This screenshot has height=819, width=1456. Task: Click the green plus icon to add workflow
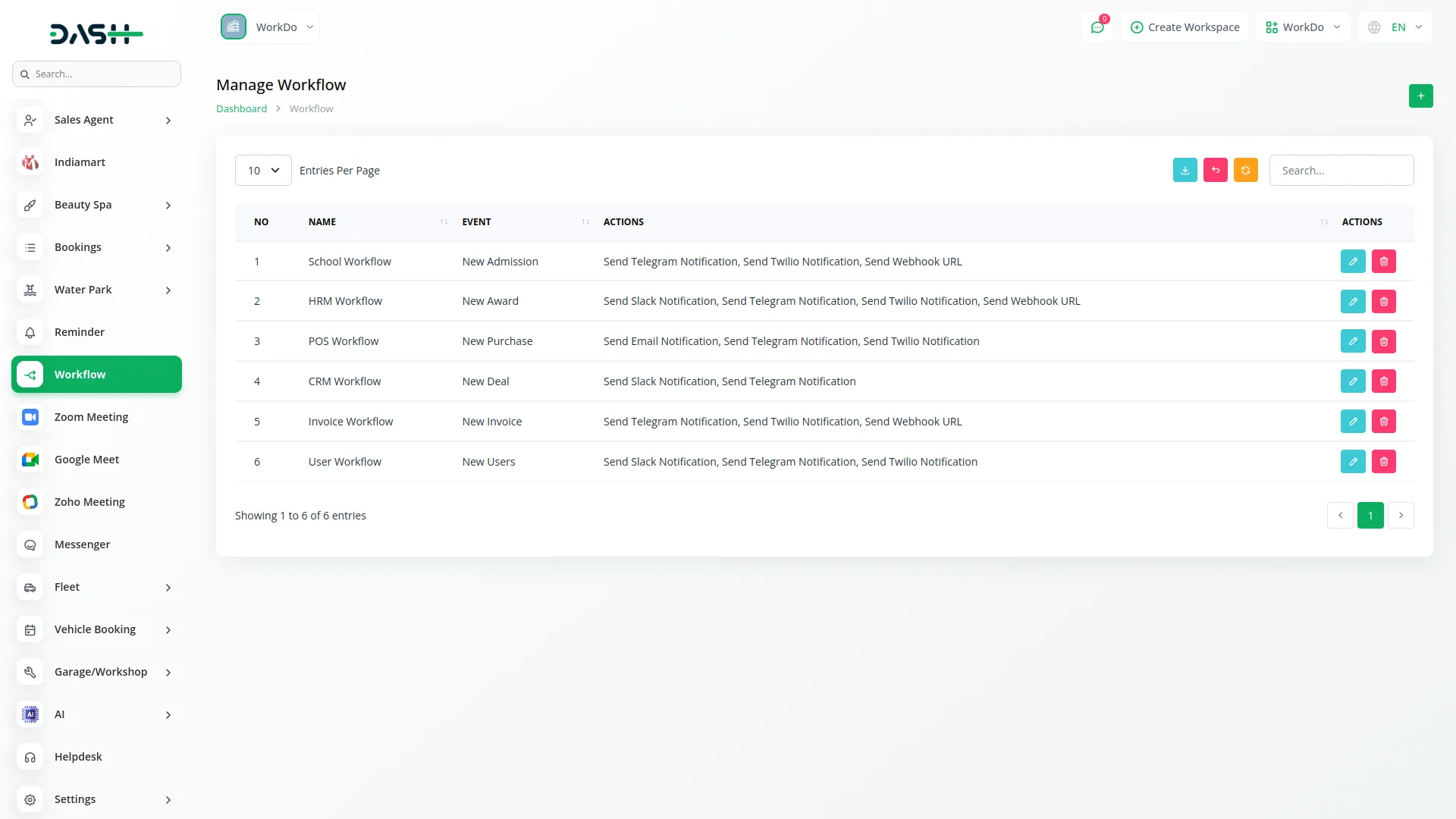pyautogui.click(x=1421, y=96)
